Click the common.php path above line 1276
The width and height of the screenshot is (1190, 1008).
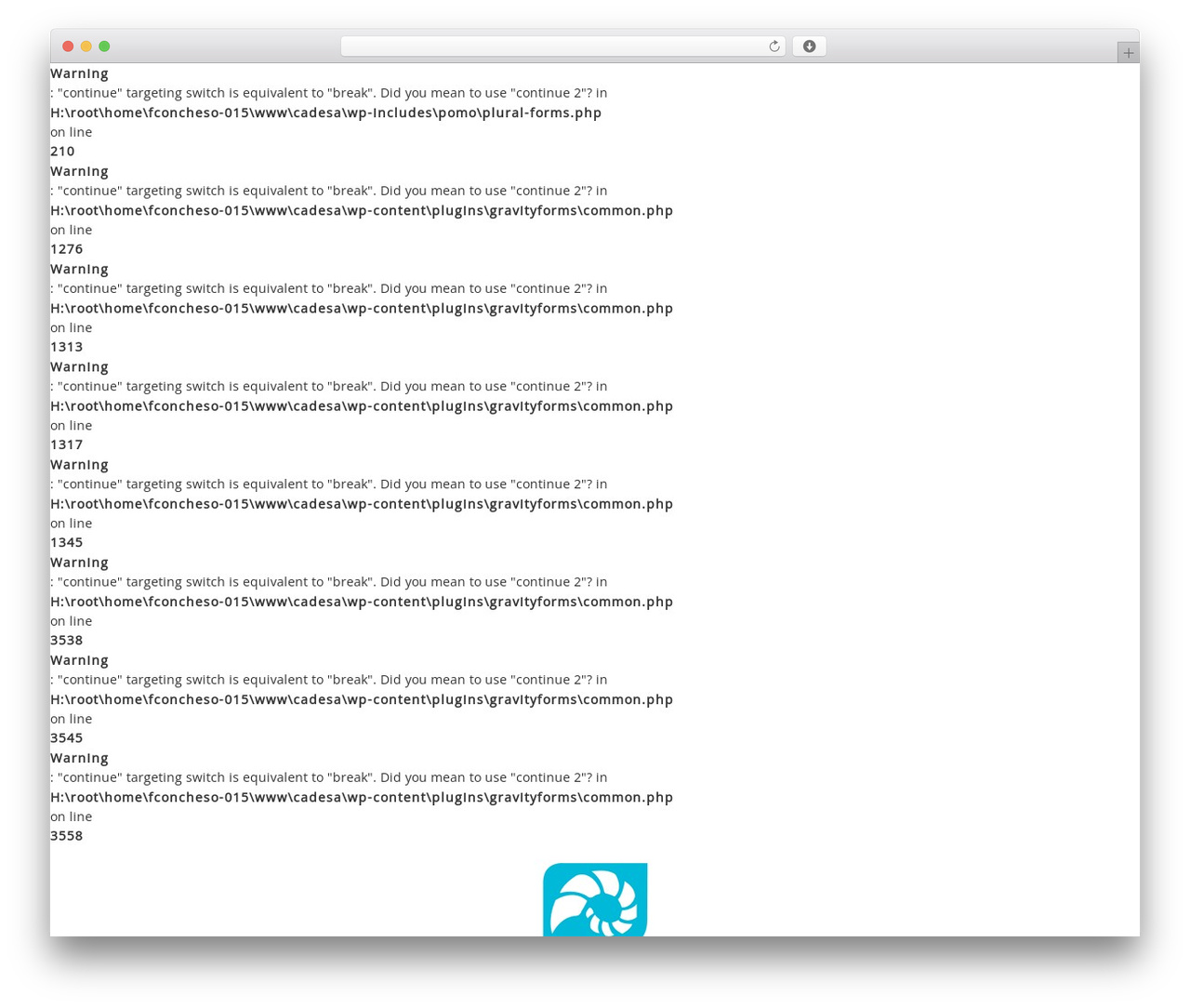pos(362,210)
